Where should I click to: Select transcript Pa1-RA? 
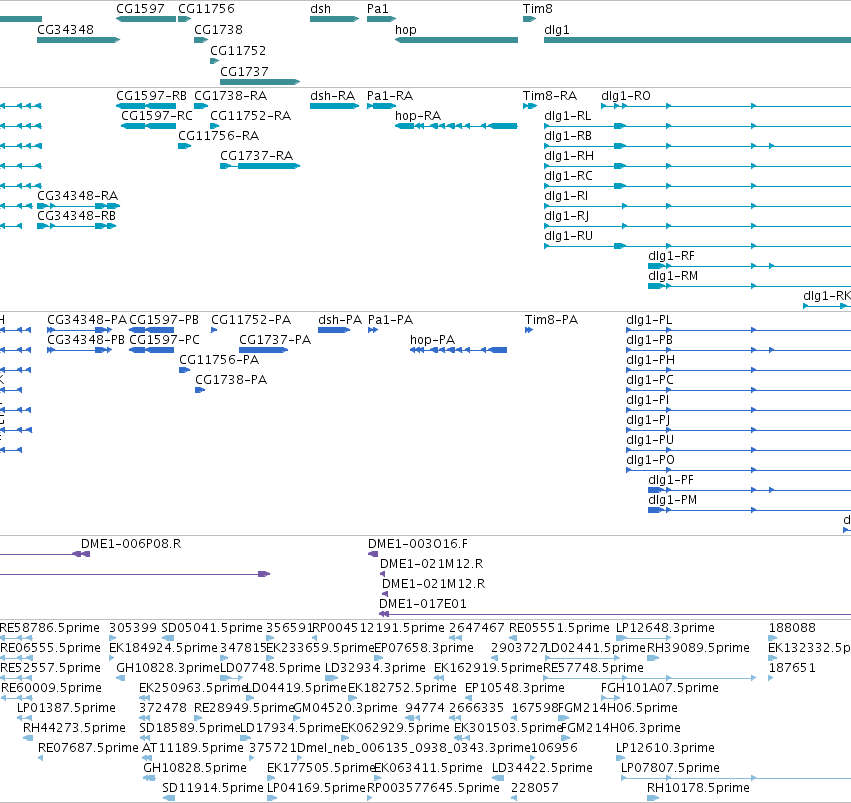390,96
